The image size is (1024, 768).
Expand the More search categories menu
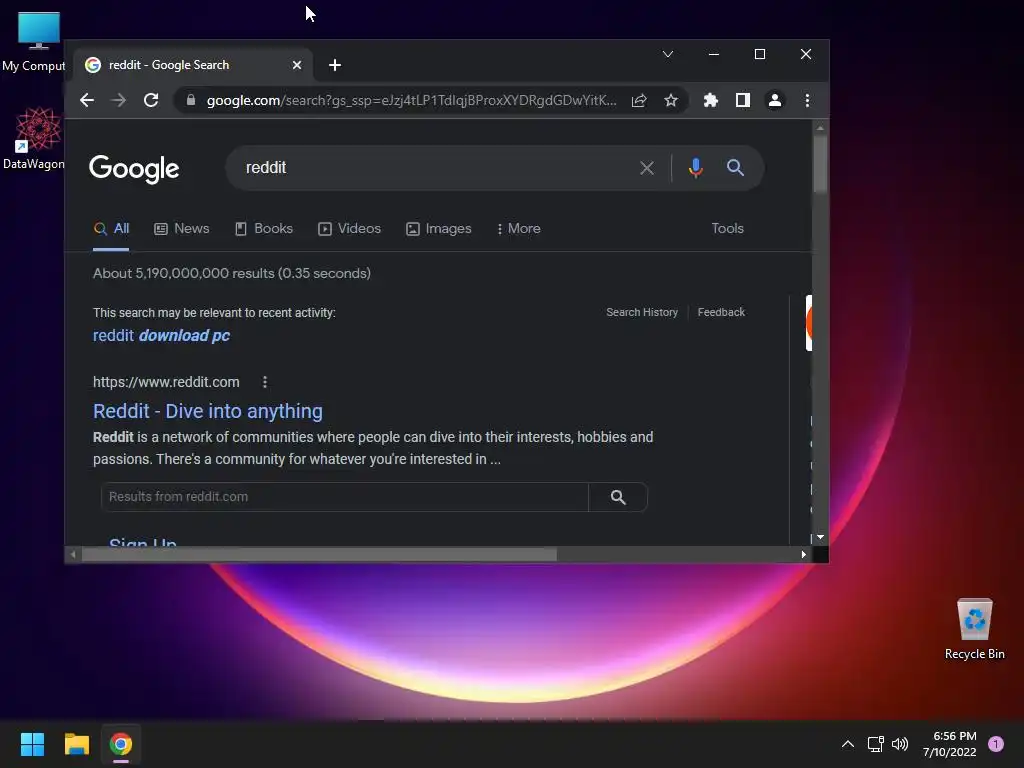(519, 229)
